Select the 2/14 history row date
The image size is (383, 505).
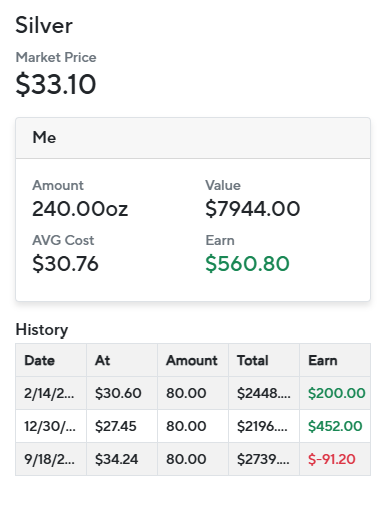pos(49,393)
